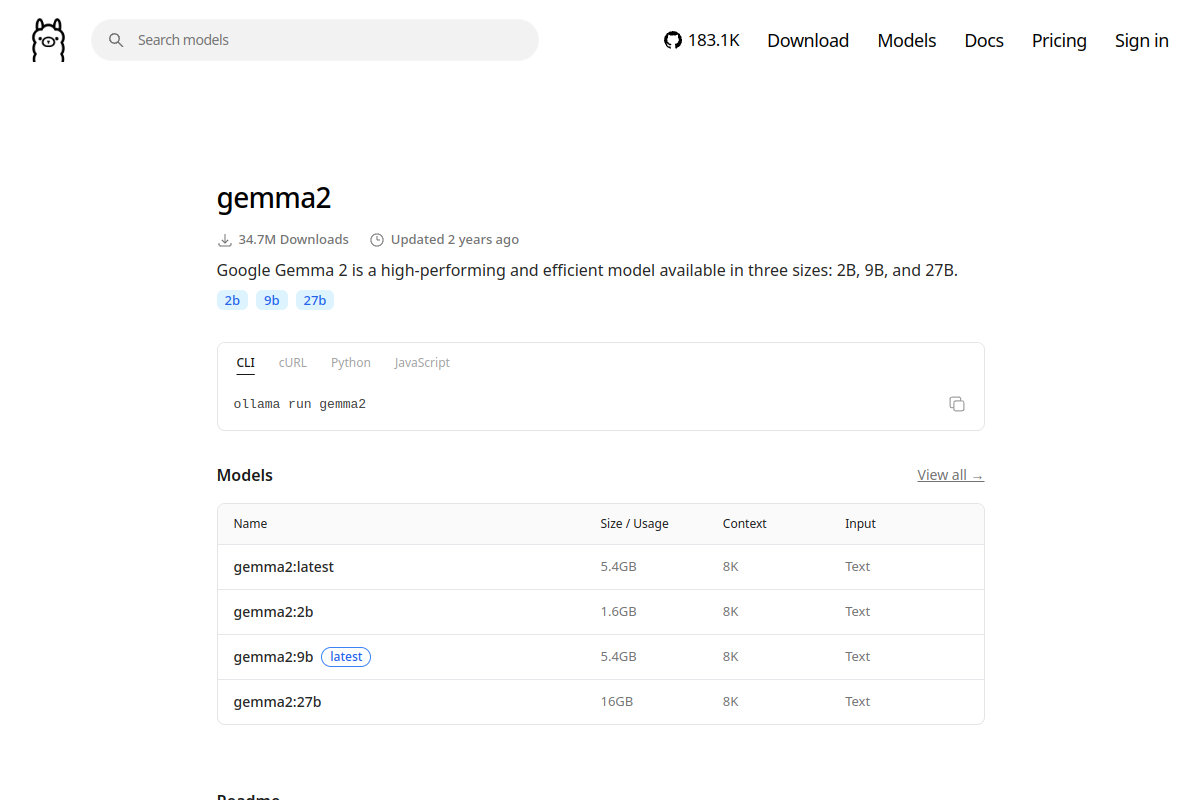This screenshot has width=1200, height=800.
Task: Click the Context column header
Action: click(x=745, y=524)
